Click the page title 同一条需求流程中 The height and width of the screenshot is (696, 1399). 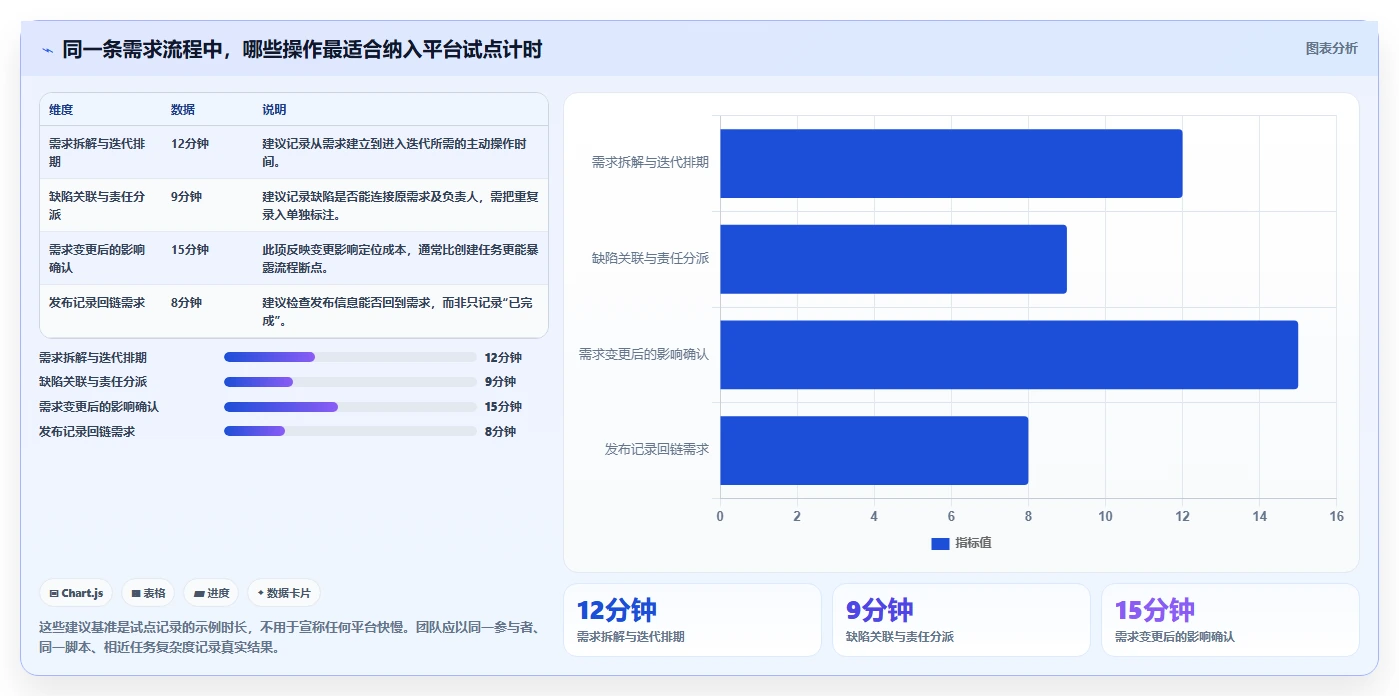(x=302, y=50)
